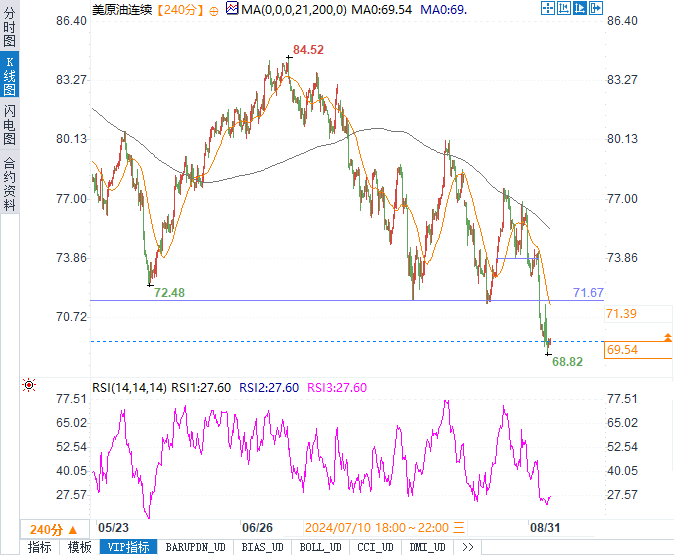Click the RSI1:27.60 value
The width and height of the screenshot is (674, 555).
[201, 388]
